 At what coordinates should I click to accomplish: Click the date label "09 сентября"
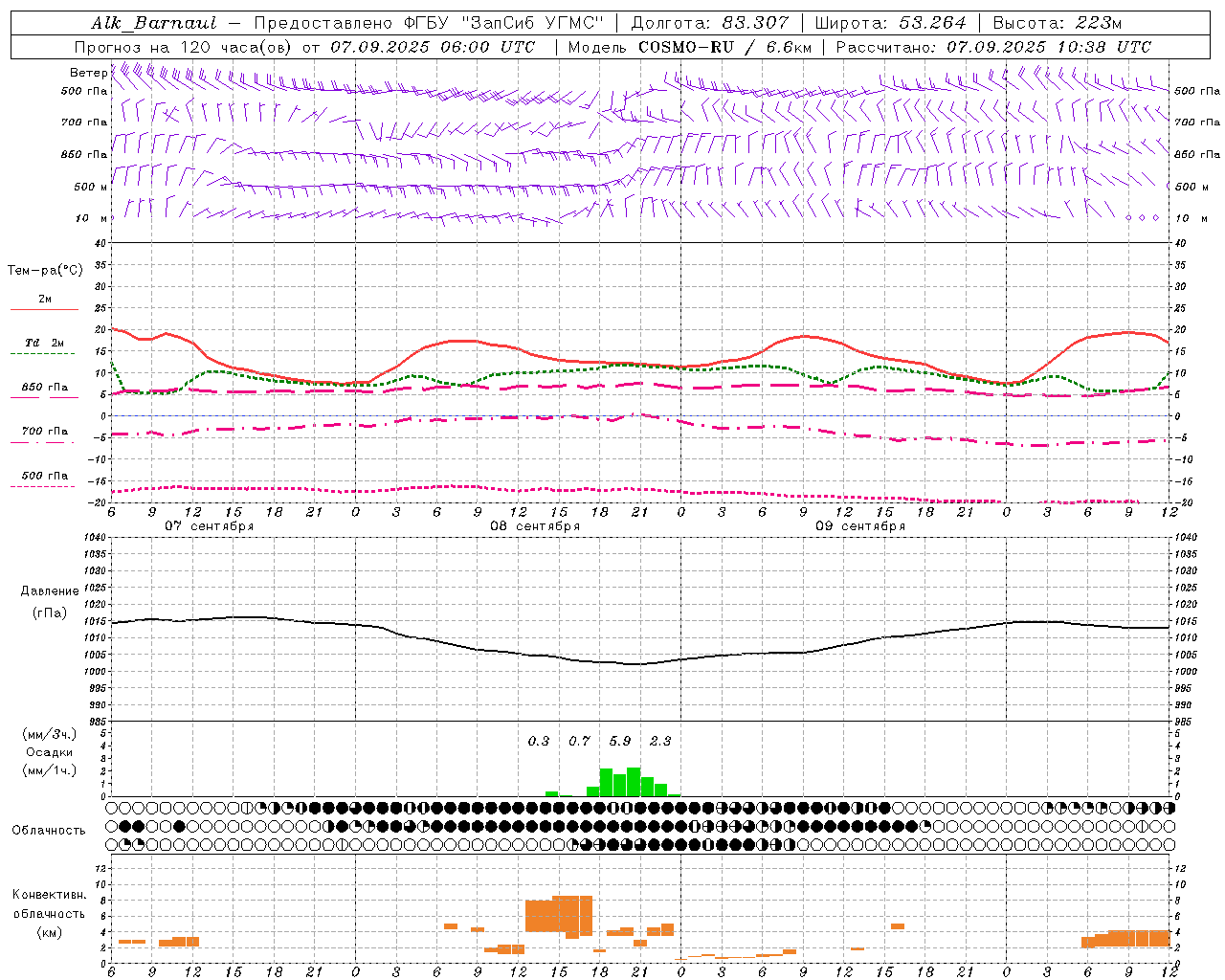point(860,526)
